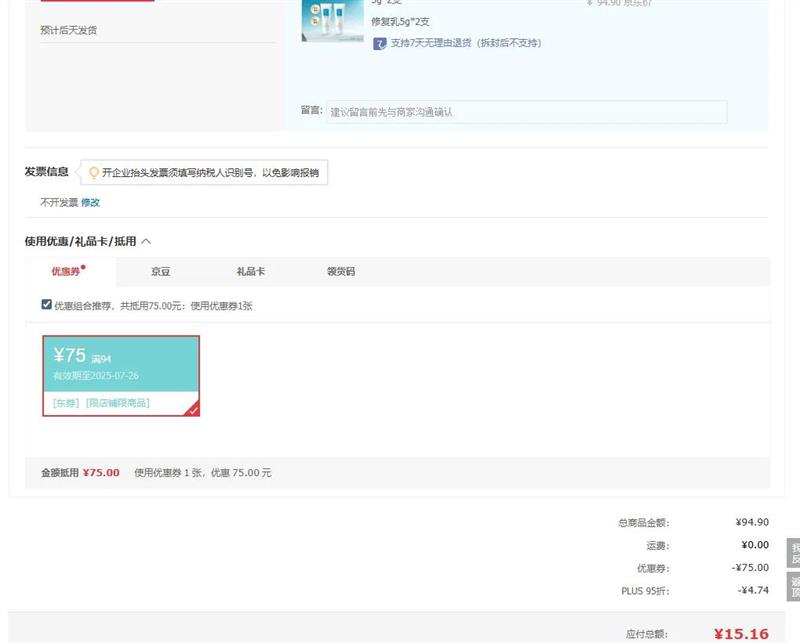The width and height of the screenshot is (800, 643).
Task: Deselect the ¥75 满94 coupon card
Action: pos(120,365)
